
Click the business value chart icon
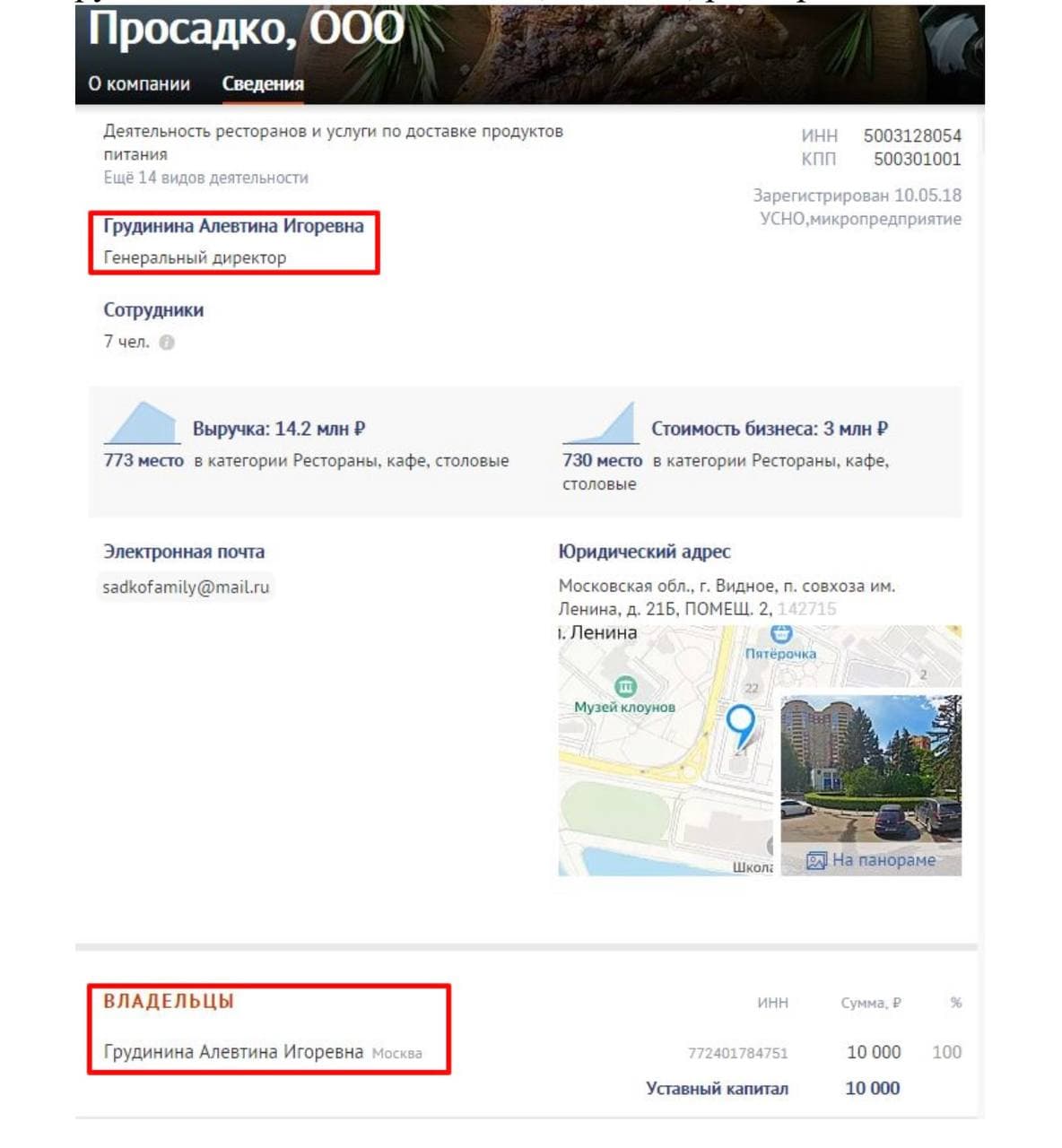tap(600, 423)
